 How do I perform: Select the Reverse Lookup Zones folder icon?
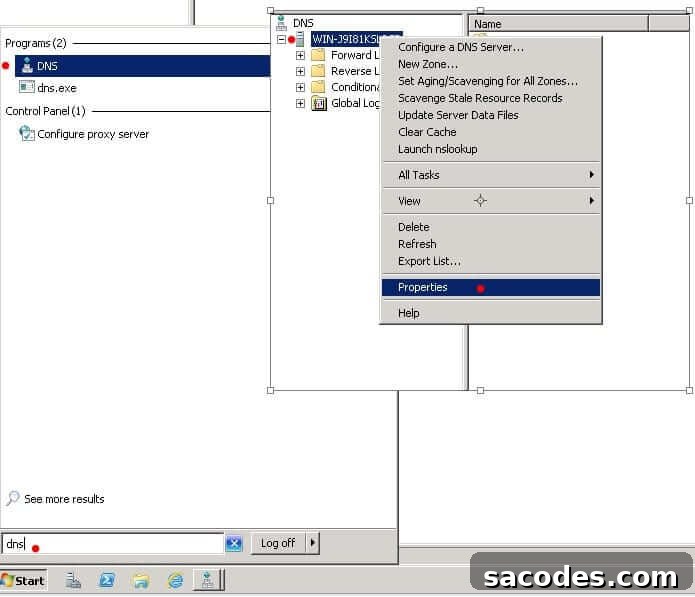tap(318, 71)
